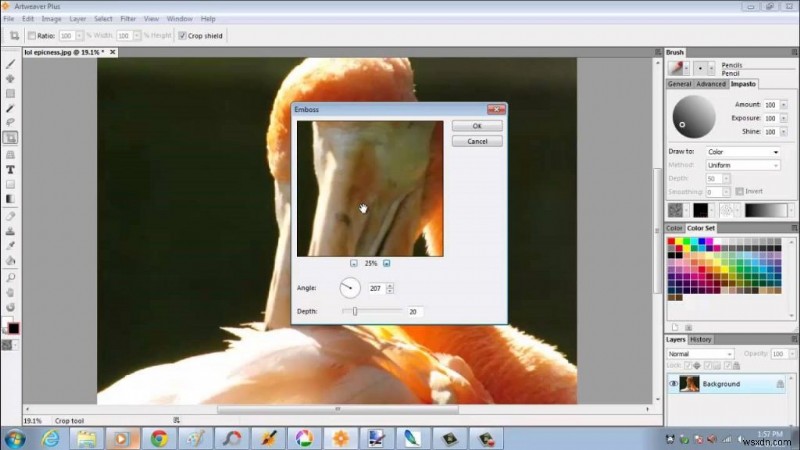Screen dimensions: 800x450
Task: Select the Lasso tool
Action: 10,122
